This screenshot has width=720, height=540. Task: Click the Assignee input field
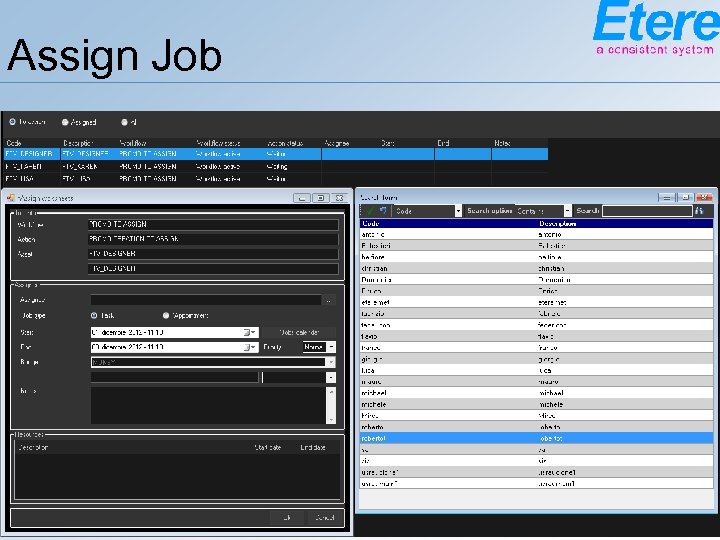point(206,300)
